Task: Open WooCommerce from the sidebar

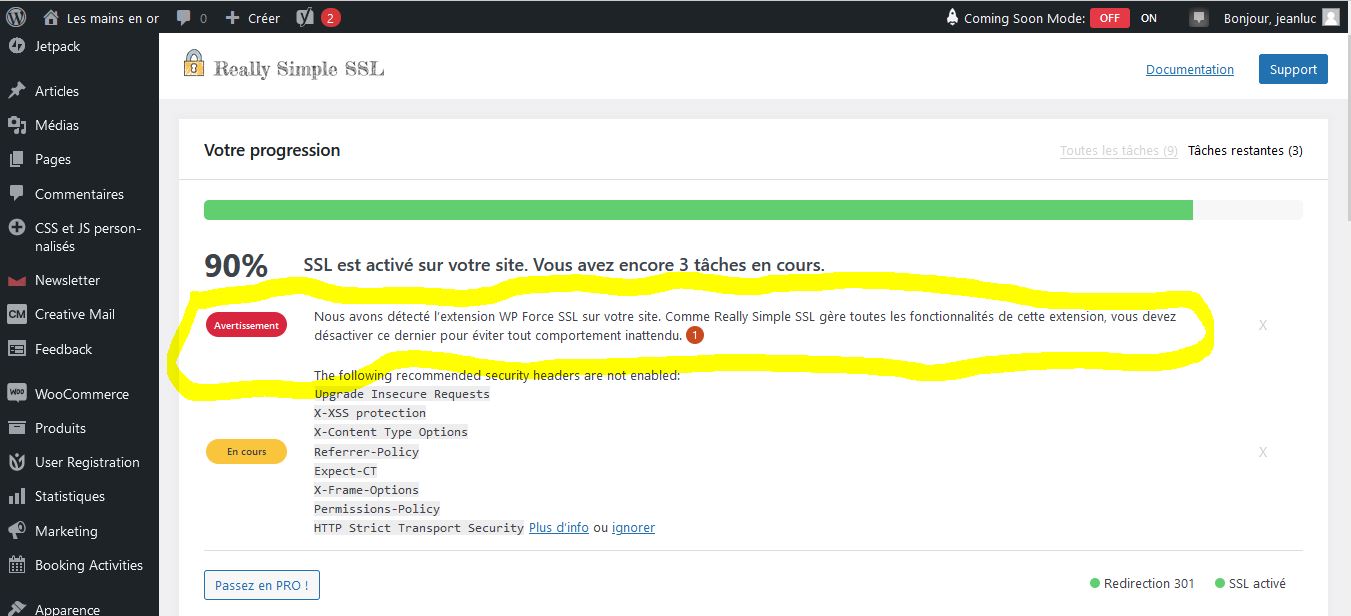Action: coord(80,394)
